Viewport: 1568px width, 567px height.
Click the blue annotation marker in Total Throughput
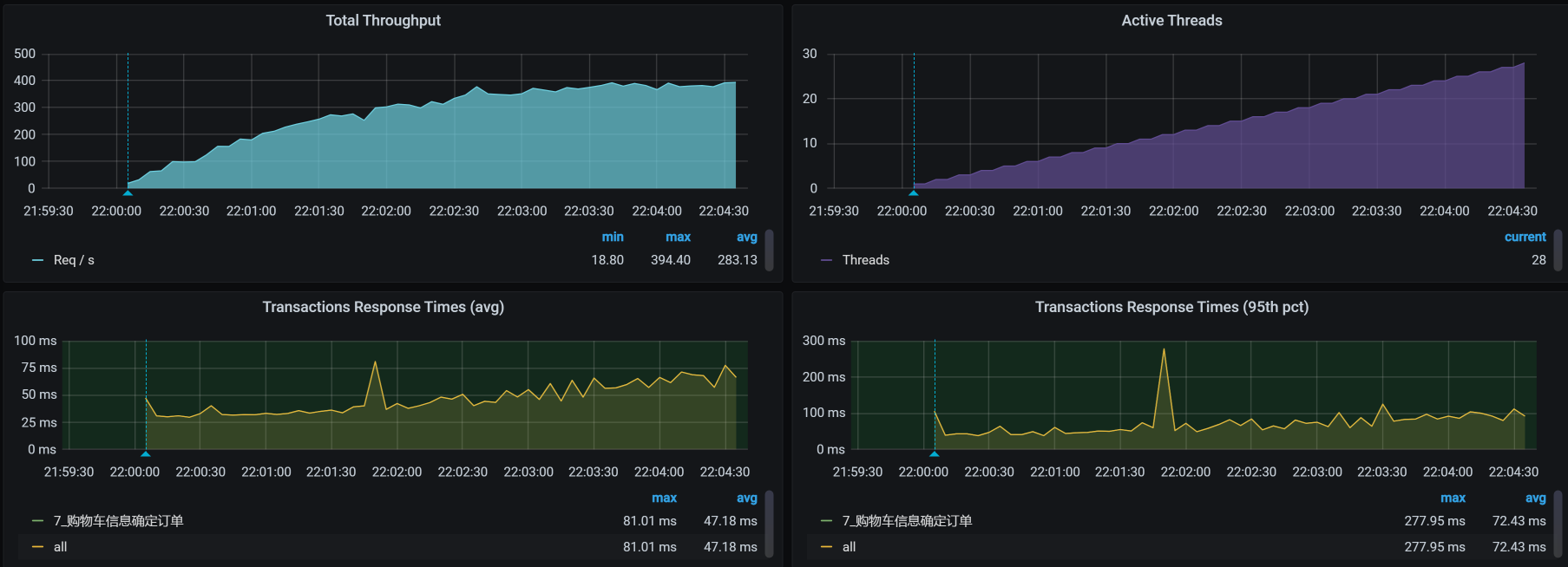point(128,192)
